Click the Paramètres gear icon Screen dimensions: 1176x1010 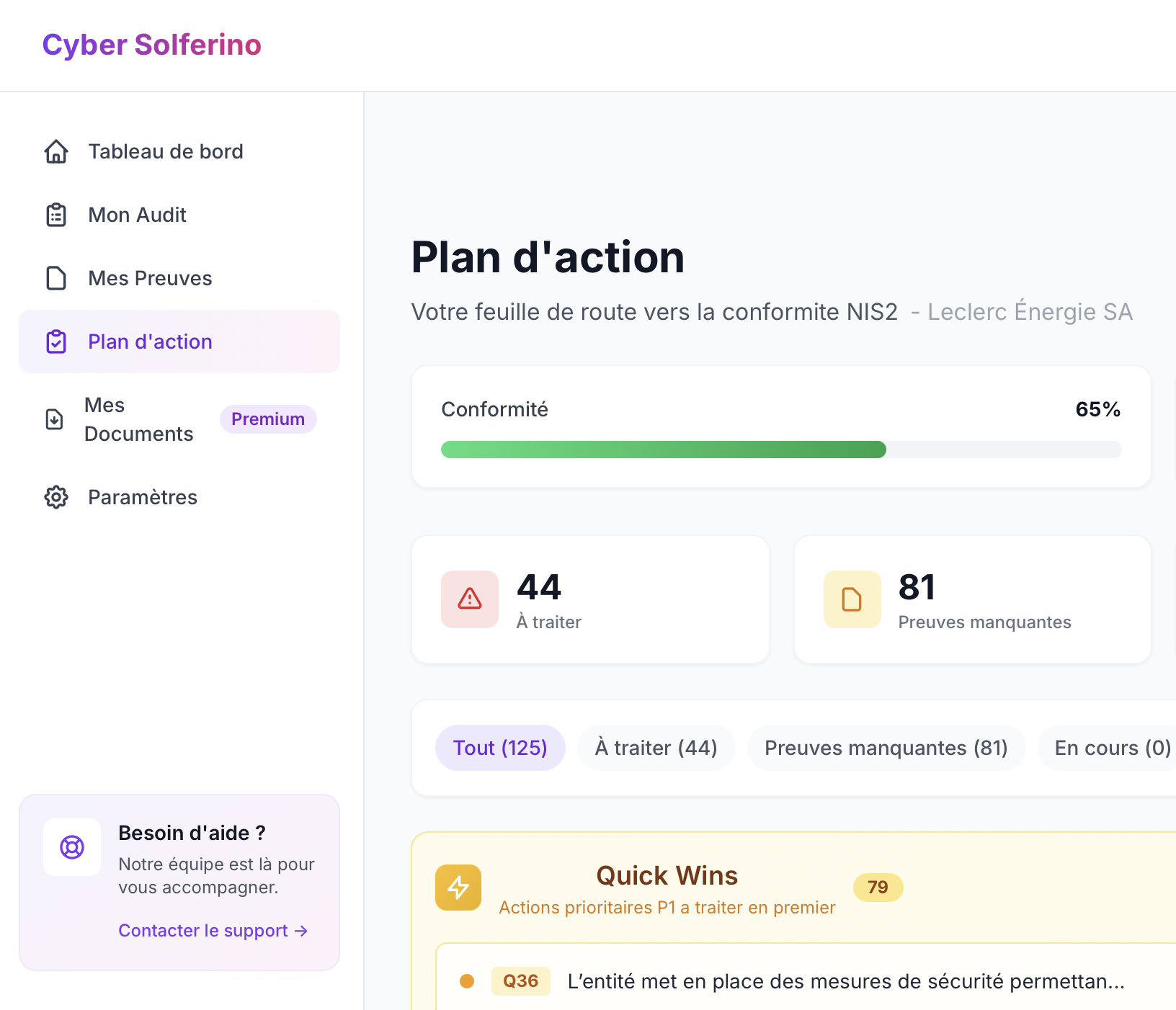pos(55,497)
